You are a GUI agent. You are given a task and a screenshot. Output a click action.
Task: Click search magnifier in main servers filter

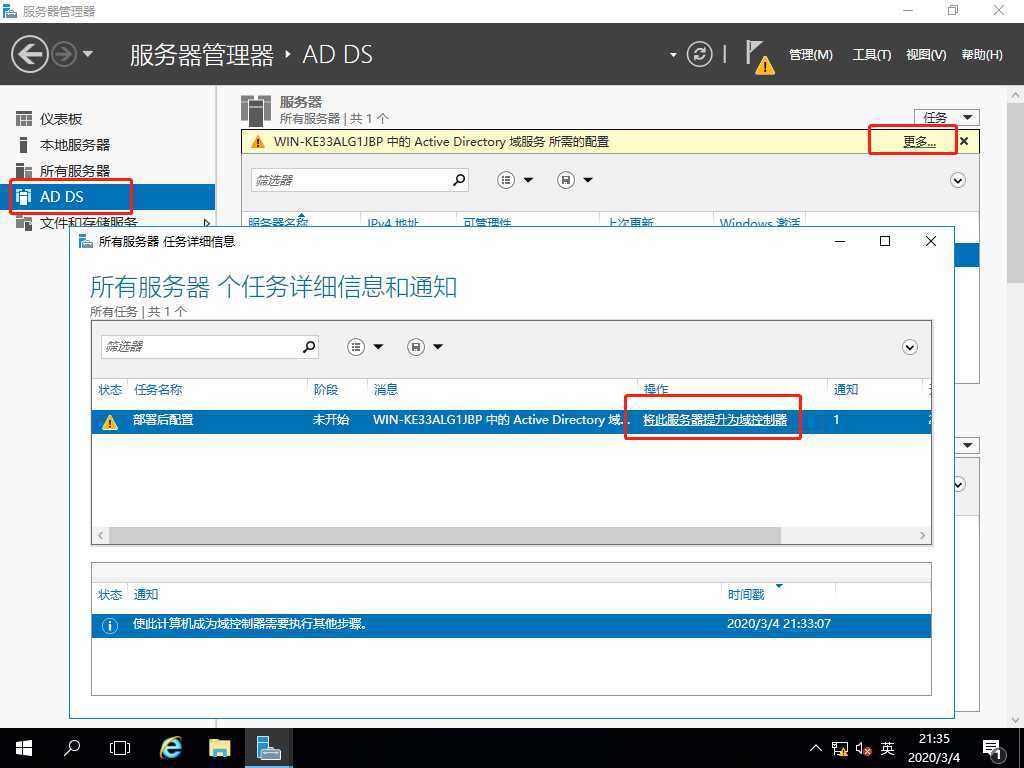click(459, 180)
